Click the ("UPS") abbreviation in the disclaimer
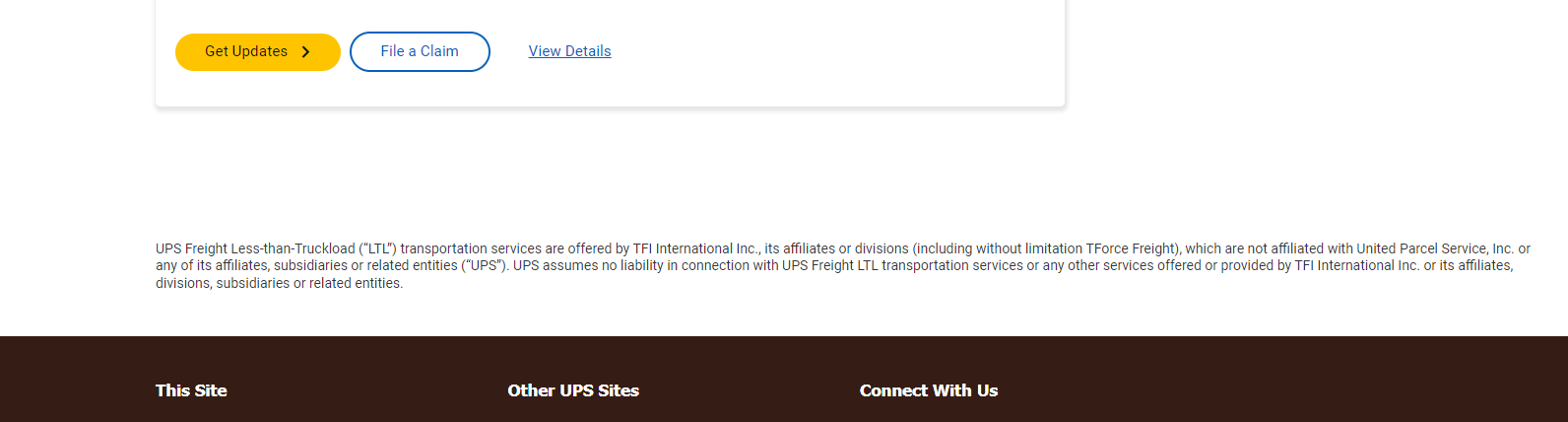Image resolution: width=1568 pixels, height=422 pixels. click(x=483, y=265)
